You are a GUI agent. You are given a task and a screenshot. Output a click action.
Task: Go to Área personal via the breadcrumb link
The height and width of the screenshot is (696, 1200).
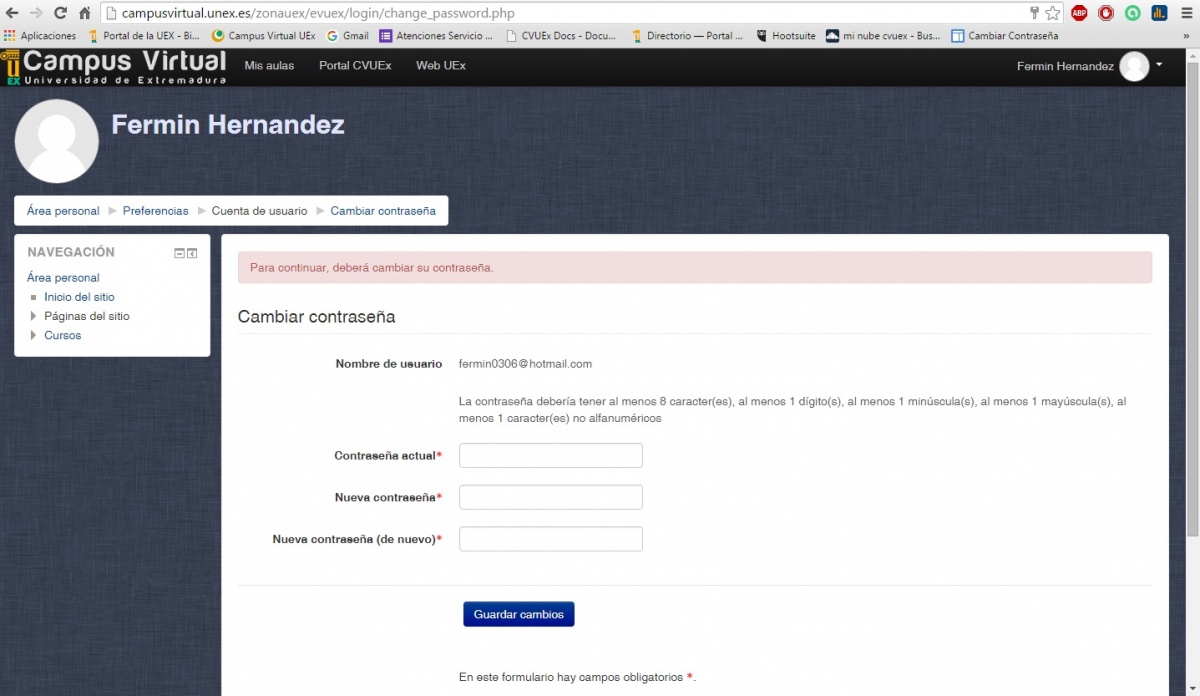[x=62, y=211]
